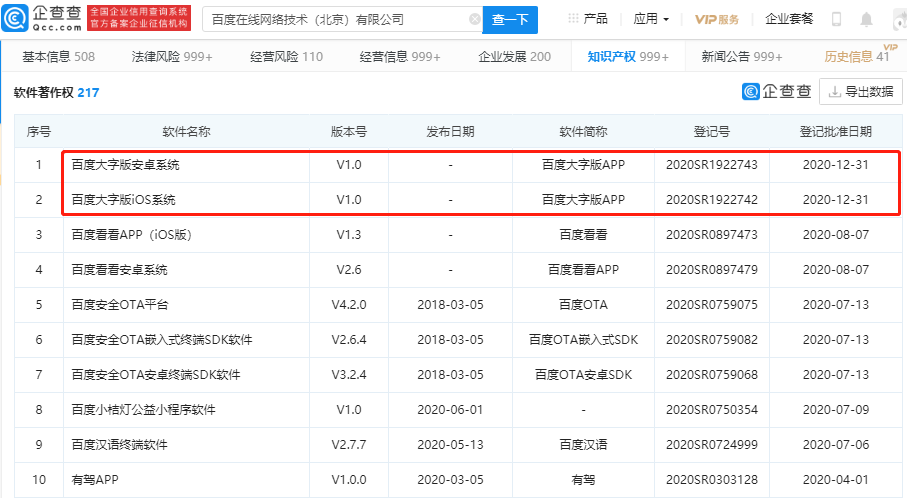Click the mobile phone icon in header
The image size is (907, 498).
(x=836, y=19)
